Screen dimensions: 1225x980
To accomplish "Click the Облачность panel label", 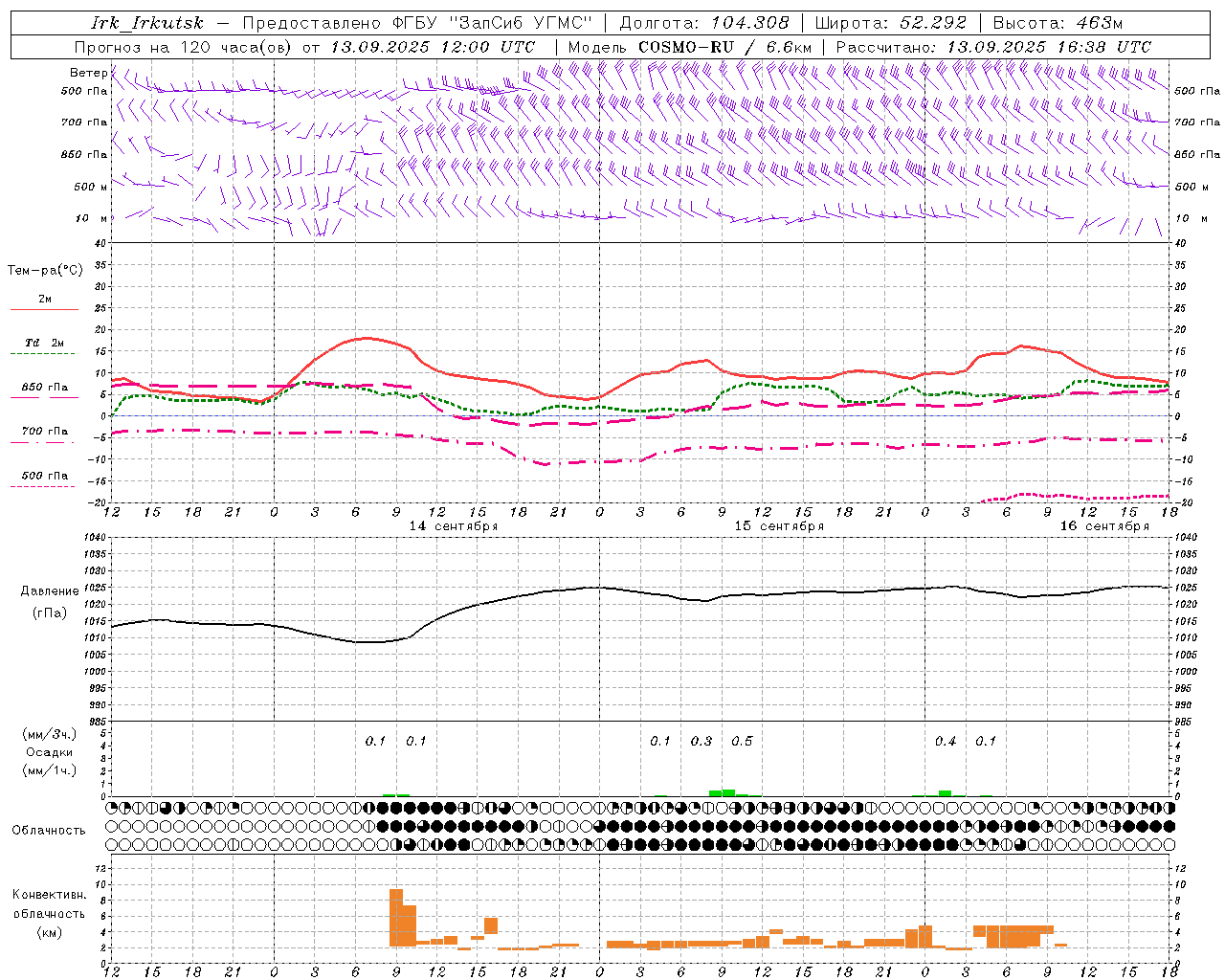I will (49, 831).
